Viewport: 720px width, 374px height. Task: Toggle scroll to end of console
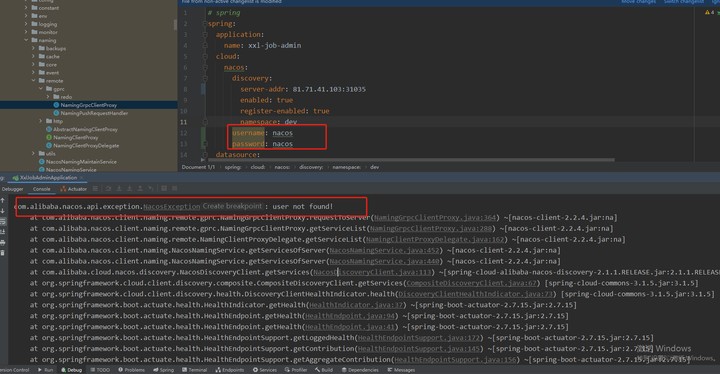3,232
